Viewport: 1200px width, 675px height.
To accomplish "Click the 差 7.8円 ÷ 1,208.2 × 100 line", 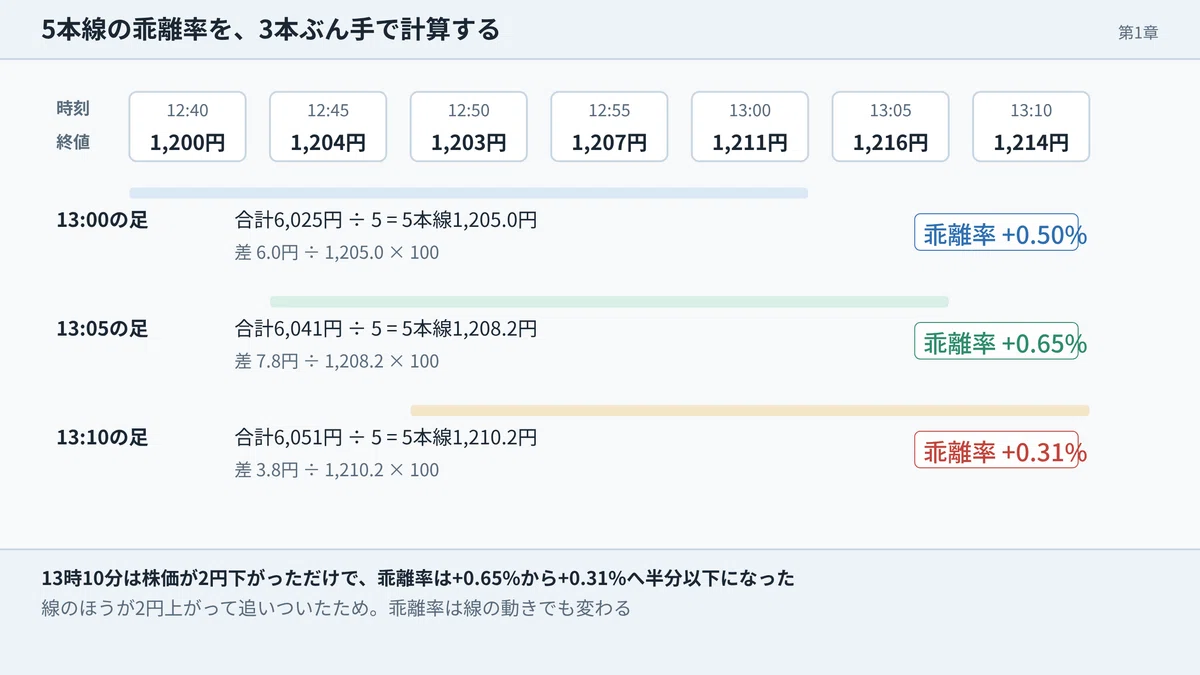I will coord(337,361).
